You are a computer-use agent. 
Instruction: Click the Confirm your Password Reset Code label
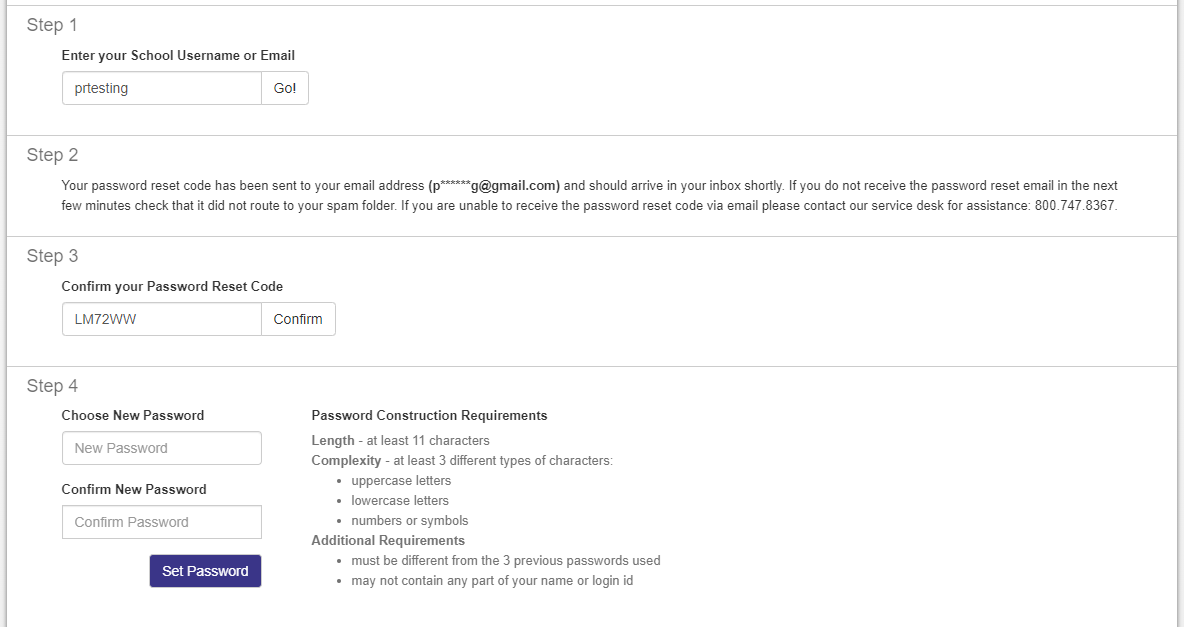(172, 286)
